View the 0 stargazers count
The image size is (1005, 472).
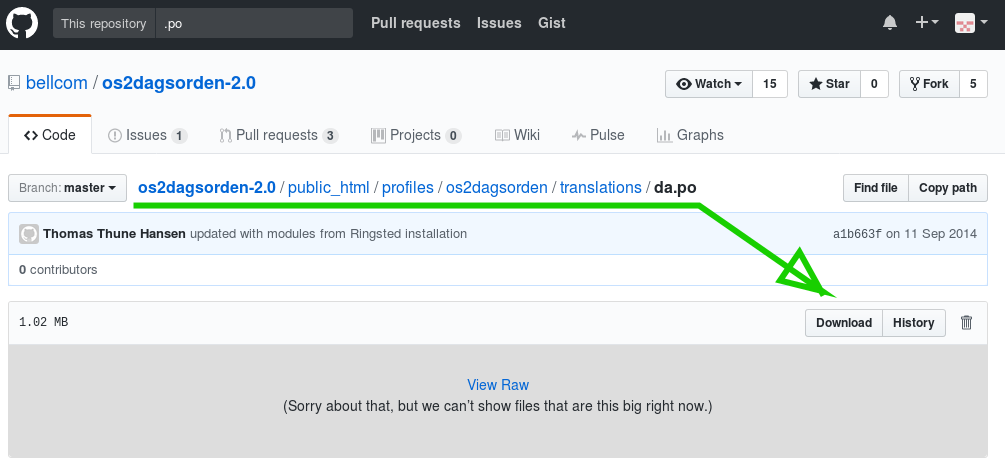874,84
